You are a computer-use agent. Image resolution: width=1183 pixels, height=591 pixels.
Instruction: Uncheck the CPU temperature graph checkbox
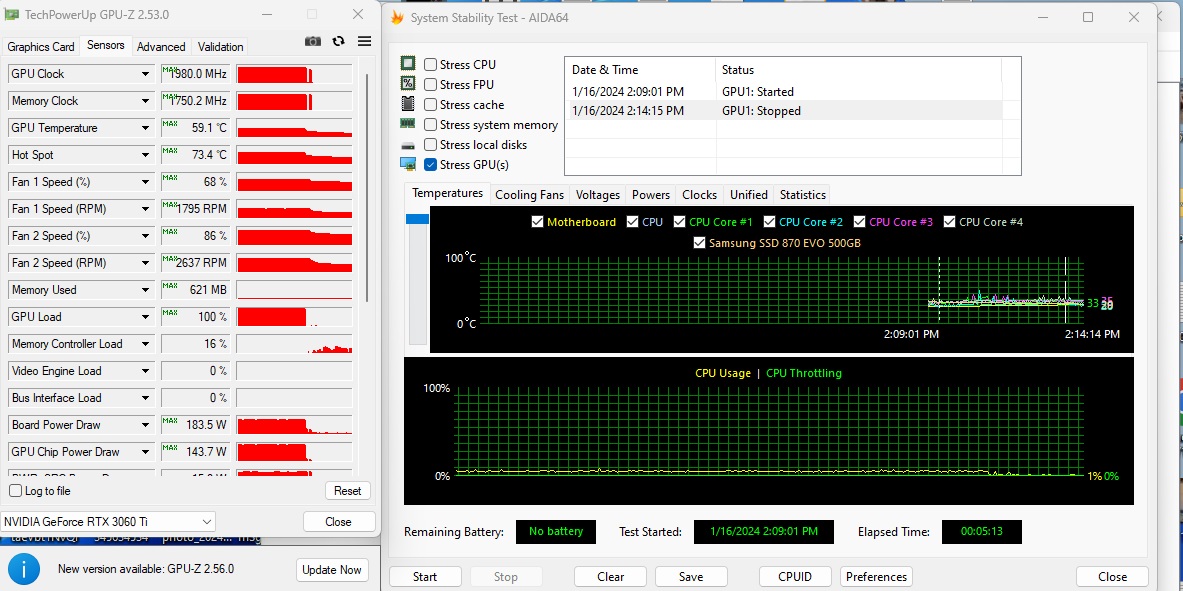tap(633, 222)
